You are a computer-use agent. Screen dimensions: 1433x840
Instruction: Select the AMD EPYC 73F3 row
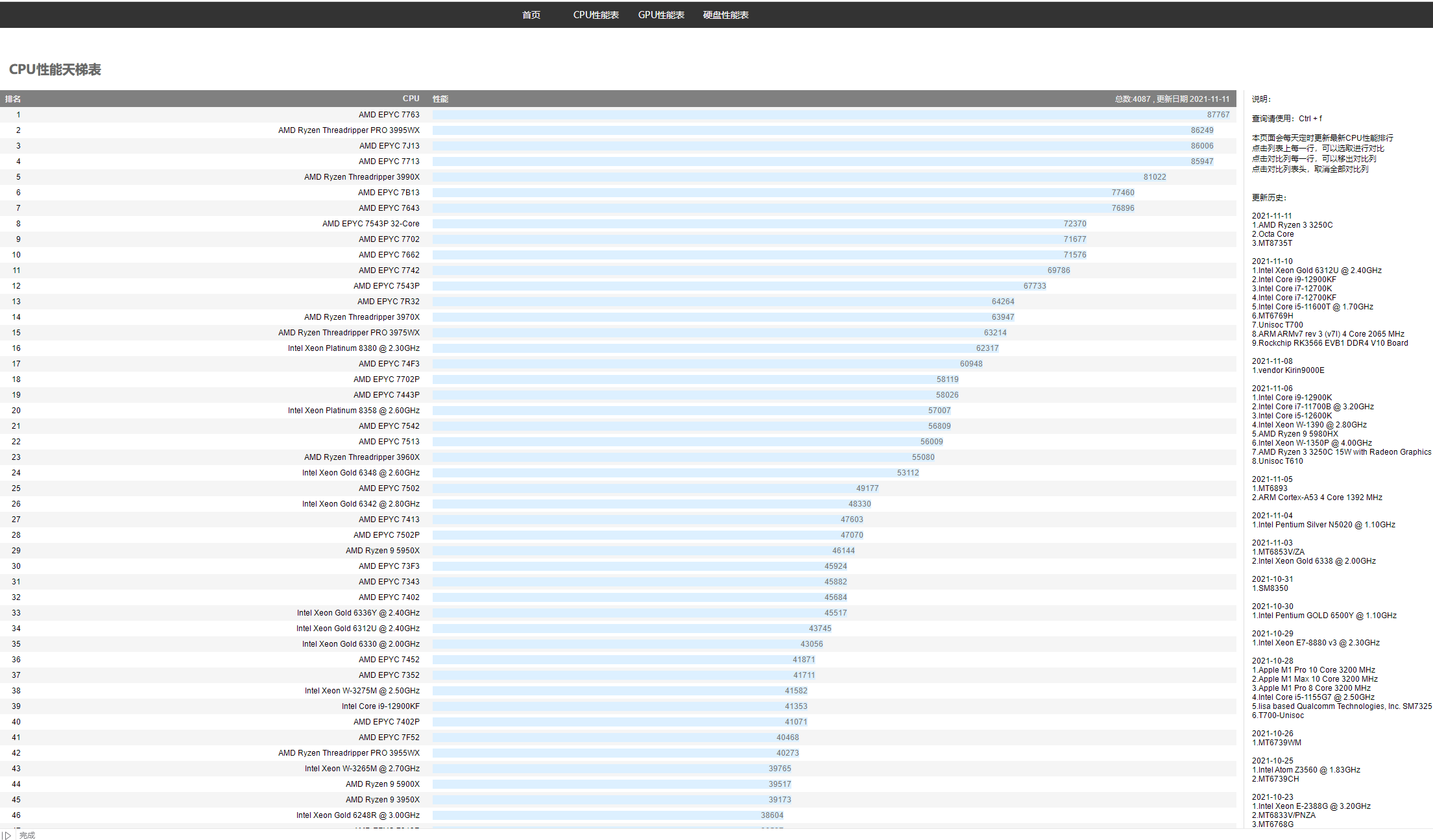tap(618, 566)
